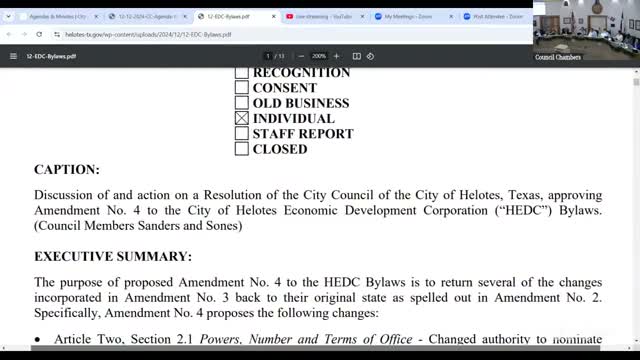Screen dimensions: 640x360
Task: Check the STAFF REPORT checkbox
Action: point(242,133)
